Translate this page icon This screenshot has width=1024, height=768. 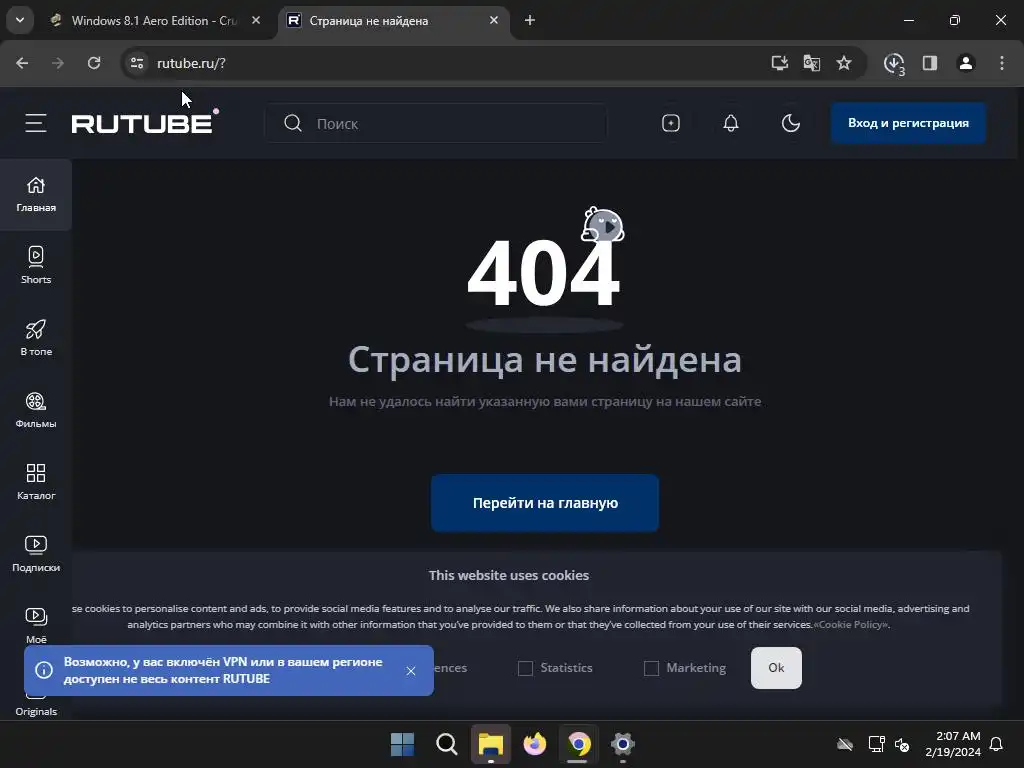point(812,63)
